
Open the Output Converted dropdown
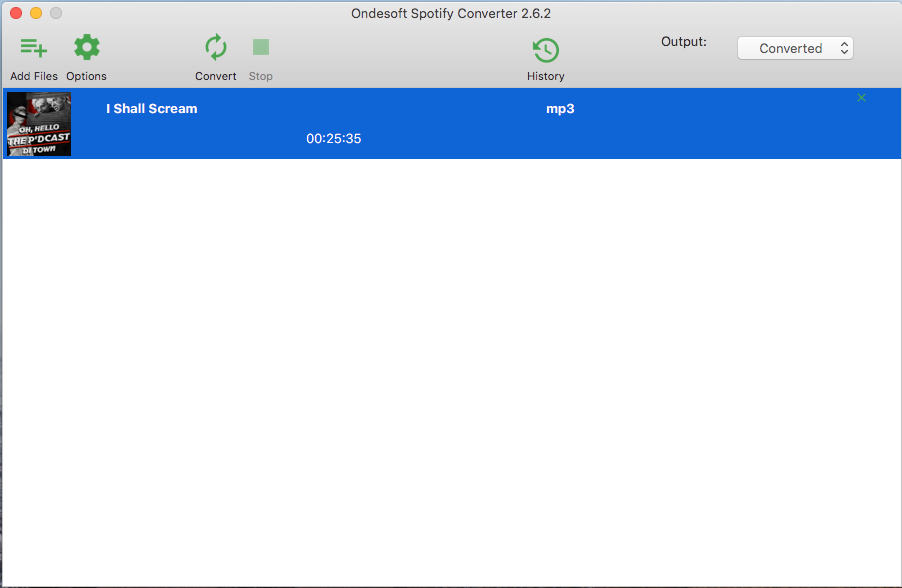click(x=795, y=48)
